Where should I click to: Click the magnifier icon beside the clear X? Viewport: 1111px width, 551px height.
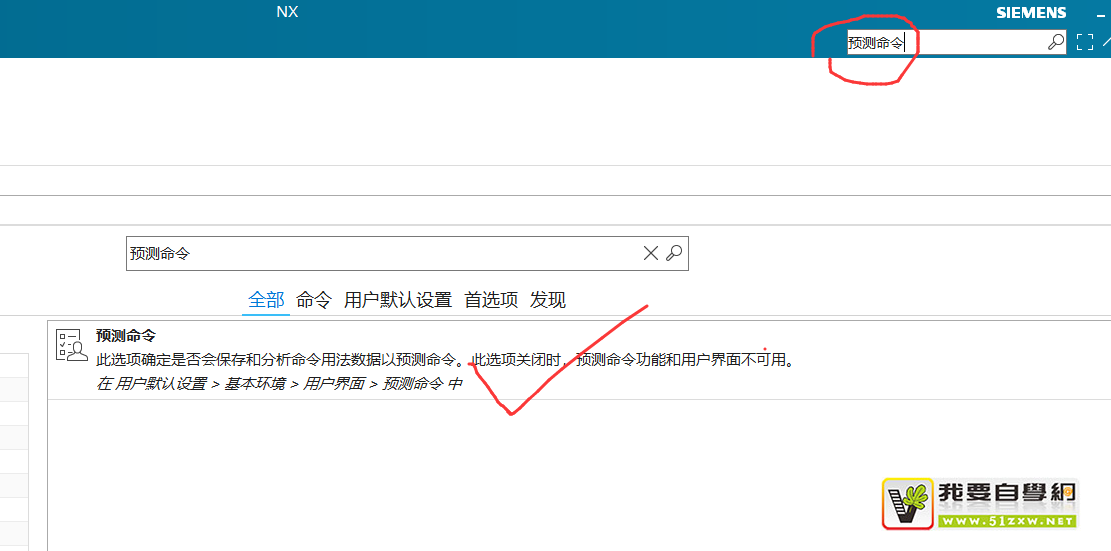point(675,254)
